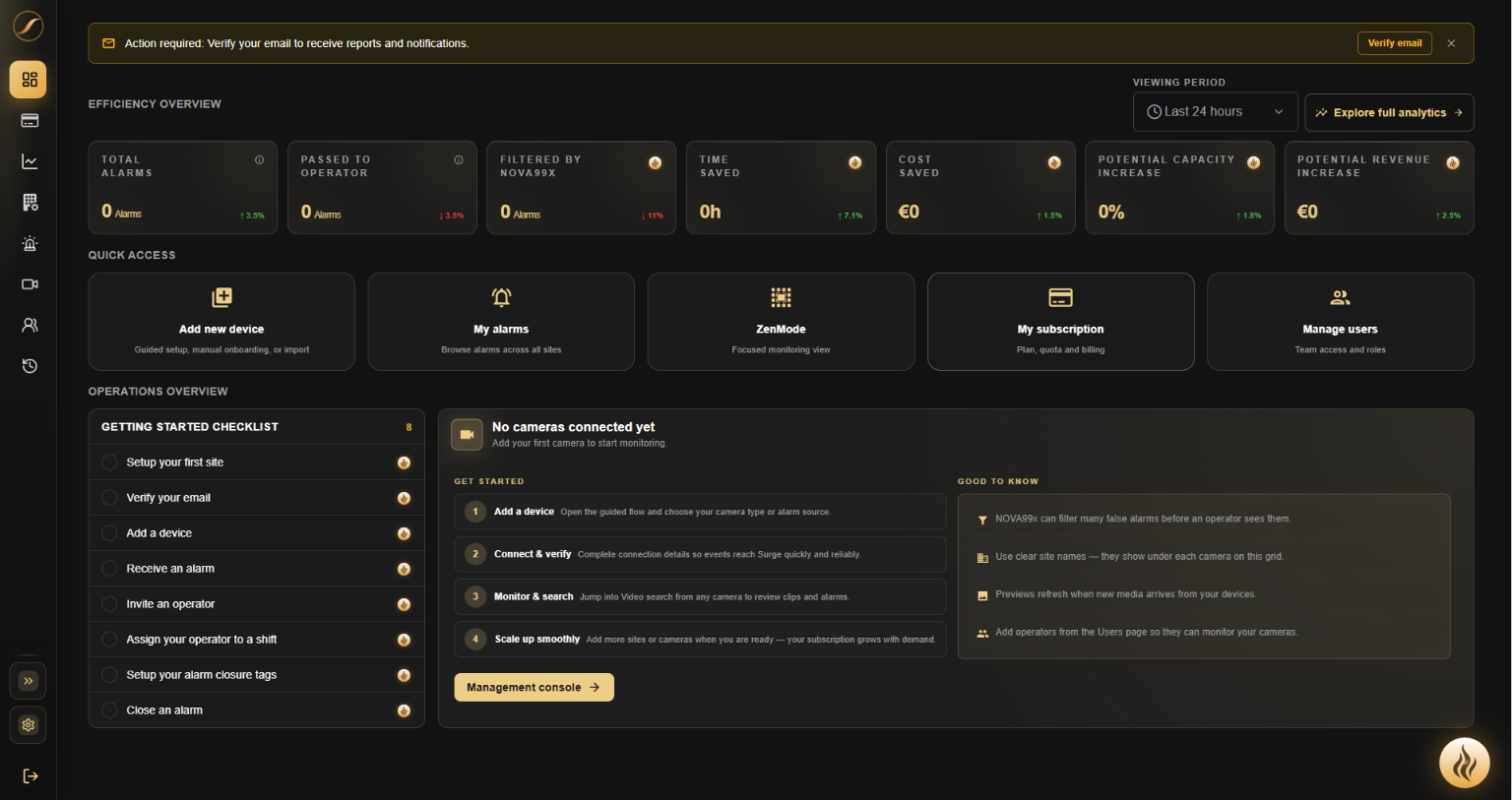The image size is (1512, 800).
Task: Click the info icon on Passed to Operator card
Action: click(459, 159)
